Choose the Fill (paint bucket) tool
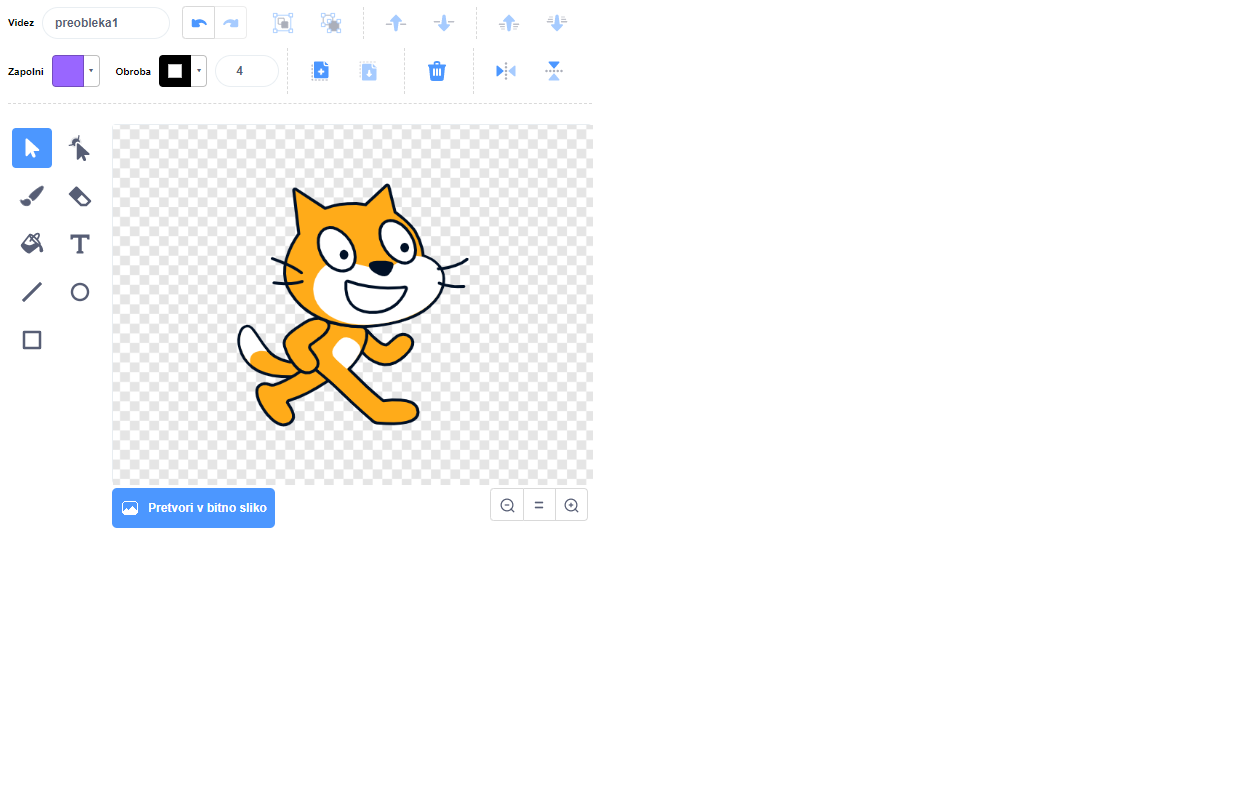This screenshot has height=808, width=1255. [31, 243]
